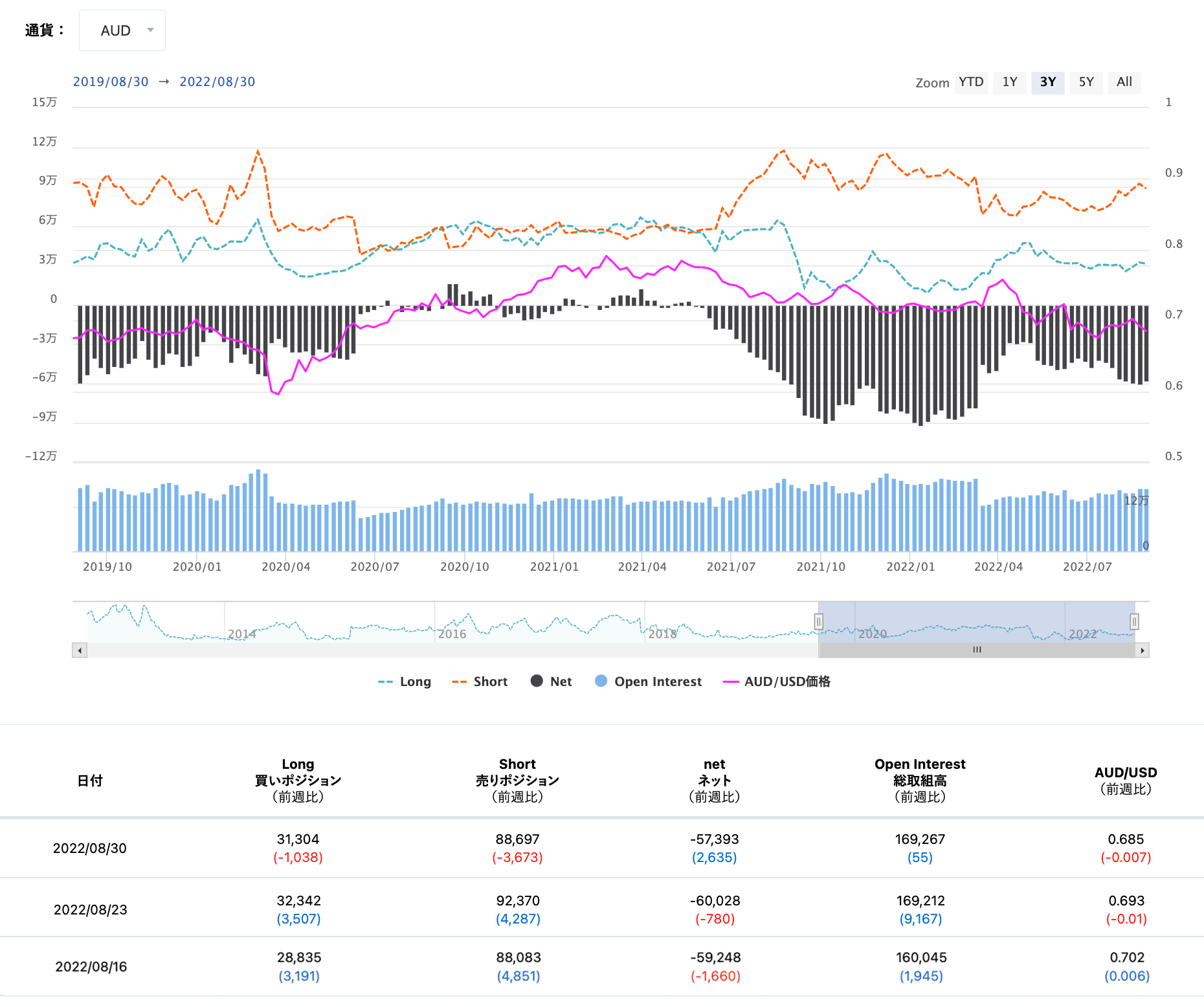
Task: Click AUD/USD value 0.693
Action: (x=1126, y=901)
